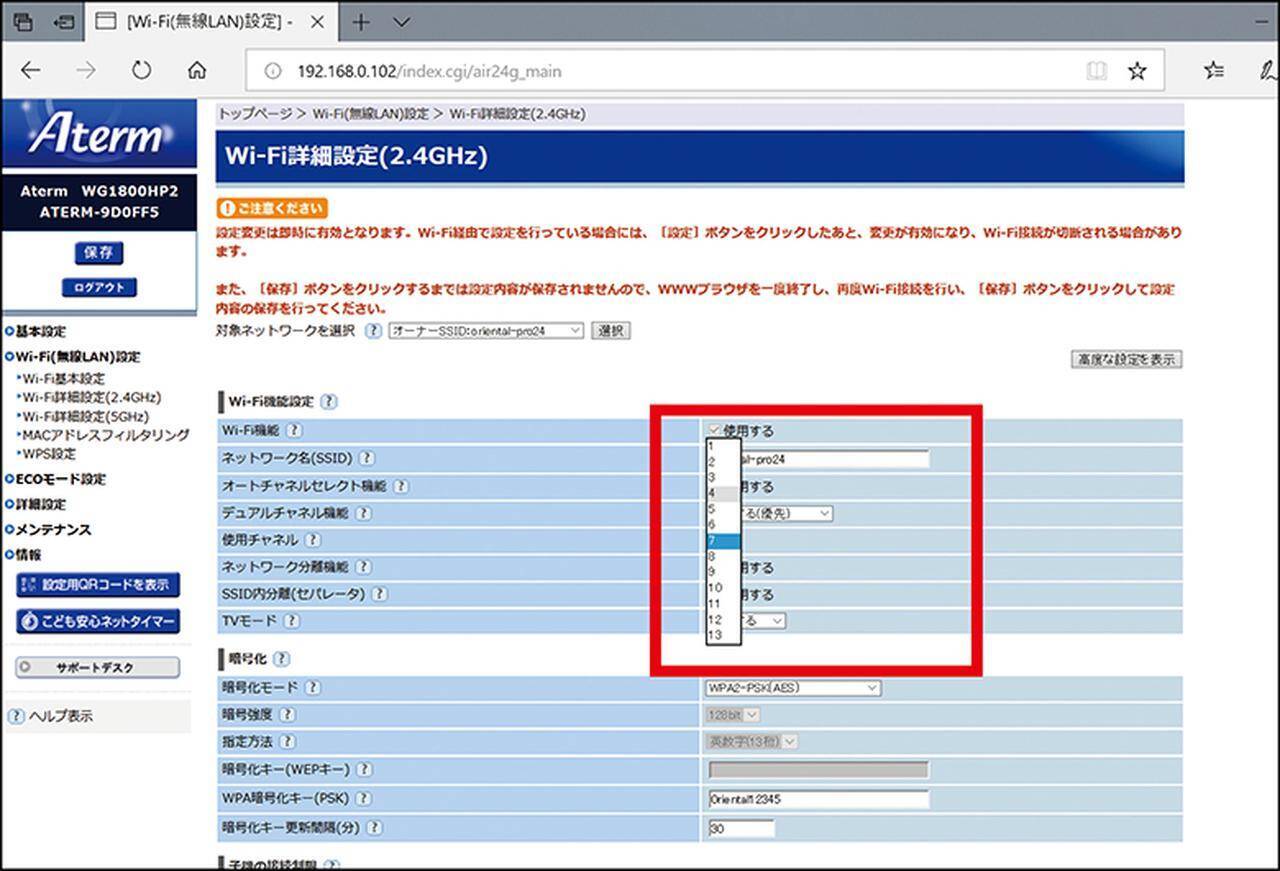Click the ログアウト button

point(99,288)
